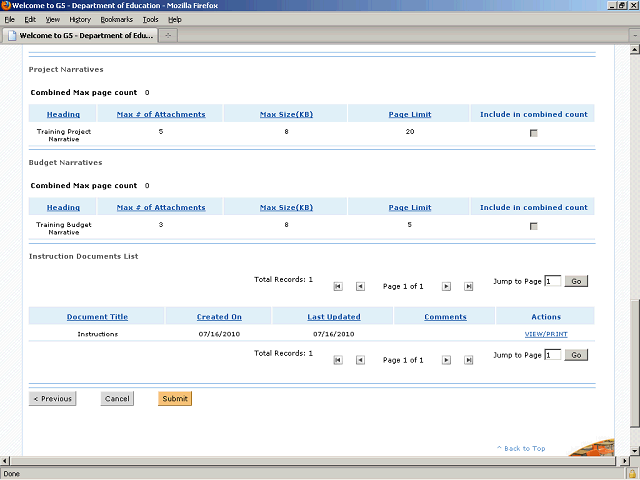
Task: Click last page icon in lower pager
Action: [x=468, y=359]
